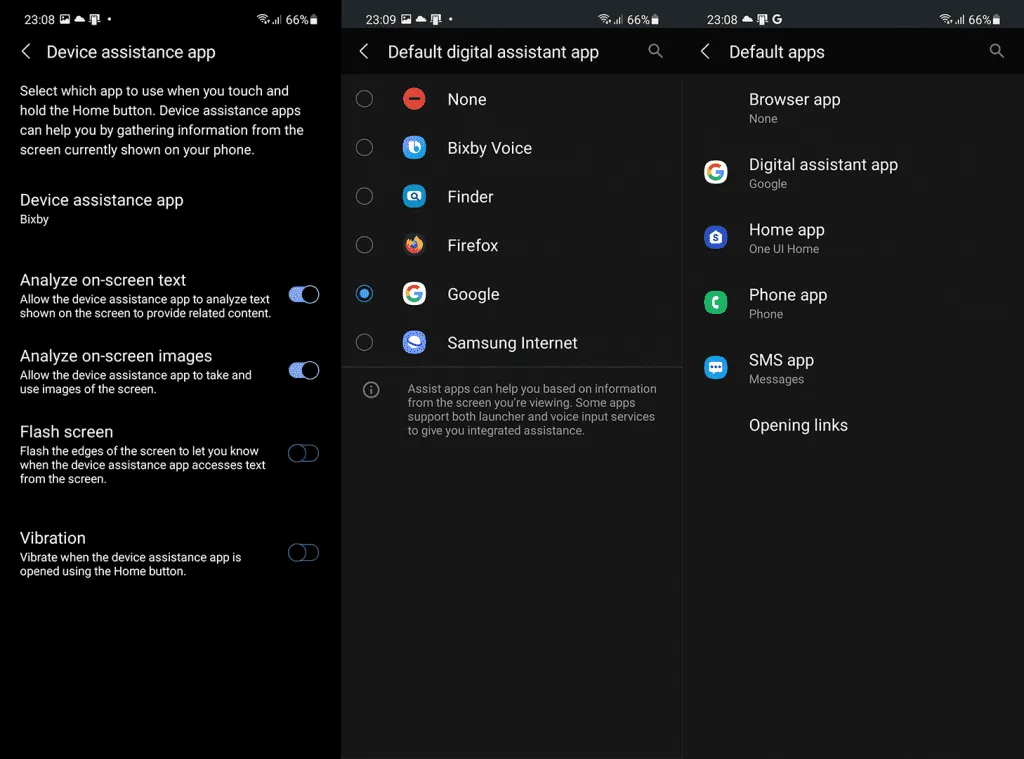Open search on Default apps screen
Screen dimensions: 1024x759
point(996,51)
